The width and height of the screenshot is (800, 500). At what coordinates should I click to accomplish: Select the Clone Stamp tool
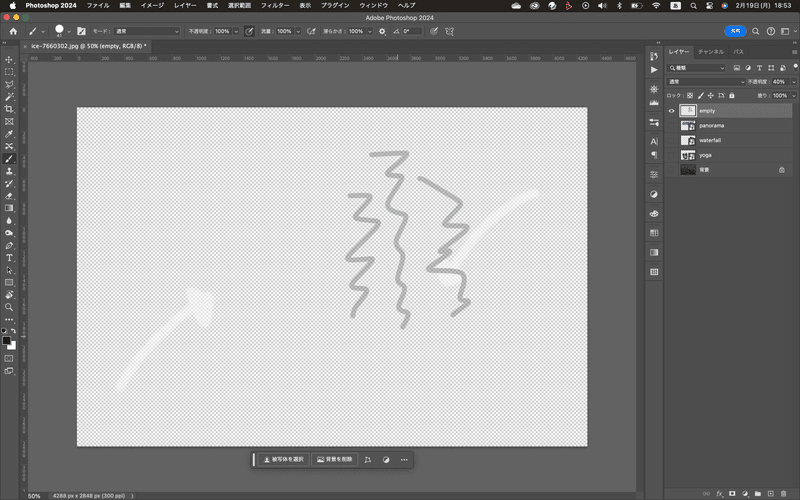click(9, 171)
